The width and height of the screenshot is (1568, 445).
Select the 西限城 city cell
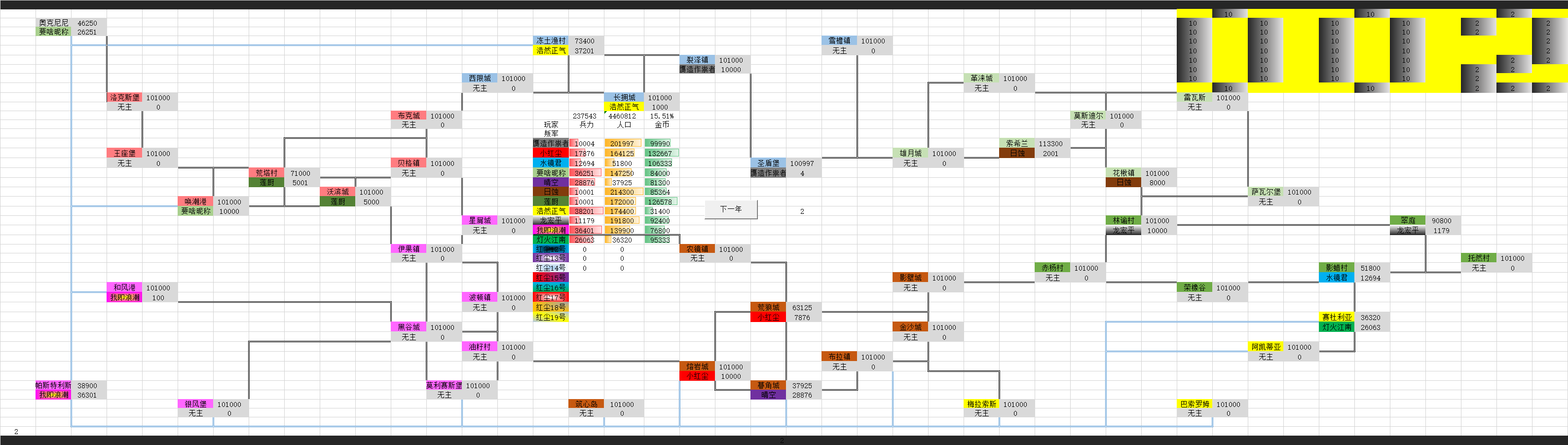click(480, 79)
